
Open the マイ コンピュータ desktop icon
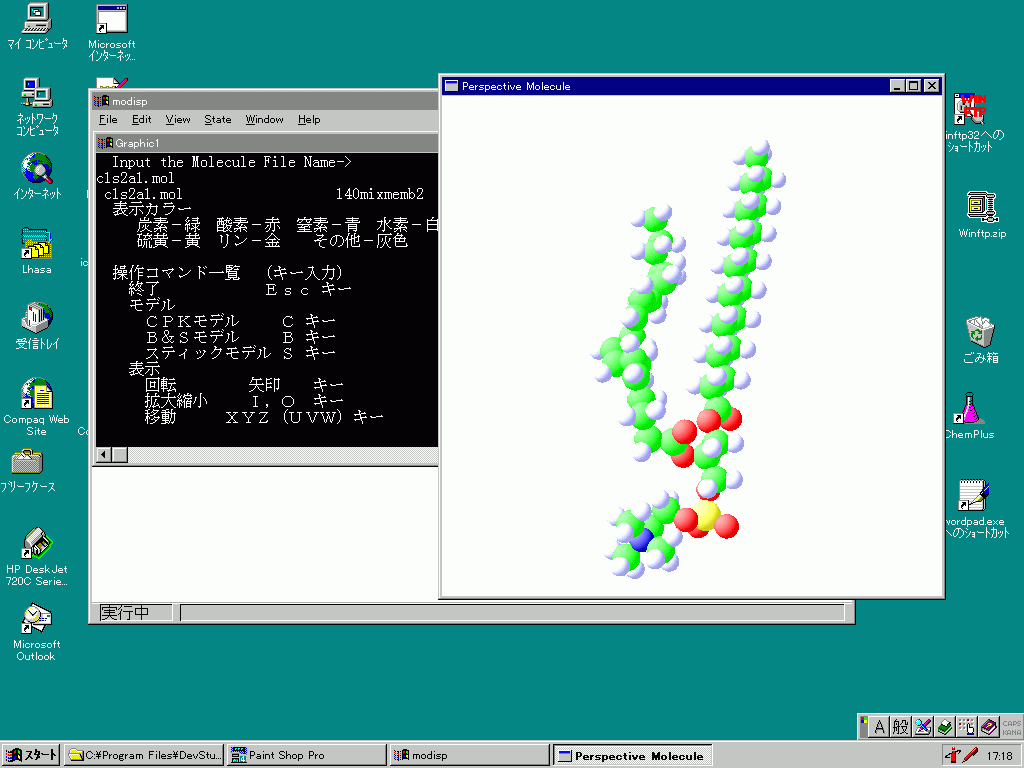pos(37,18)
